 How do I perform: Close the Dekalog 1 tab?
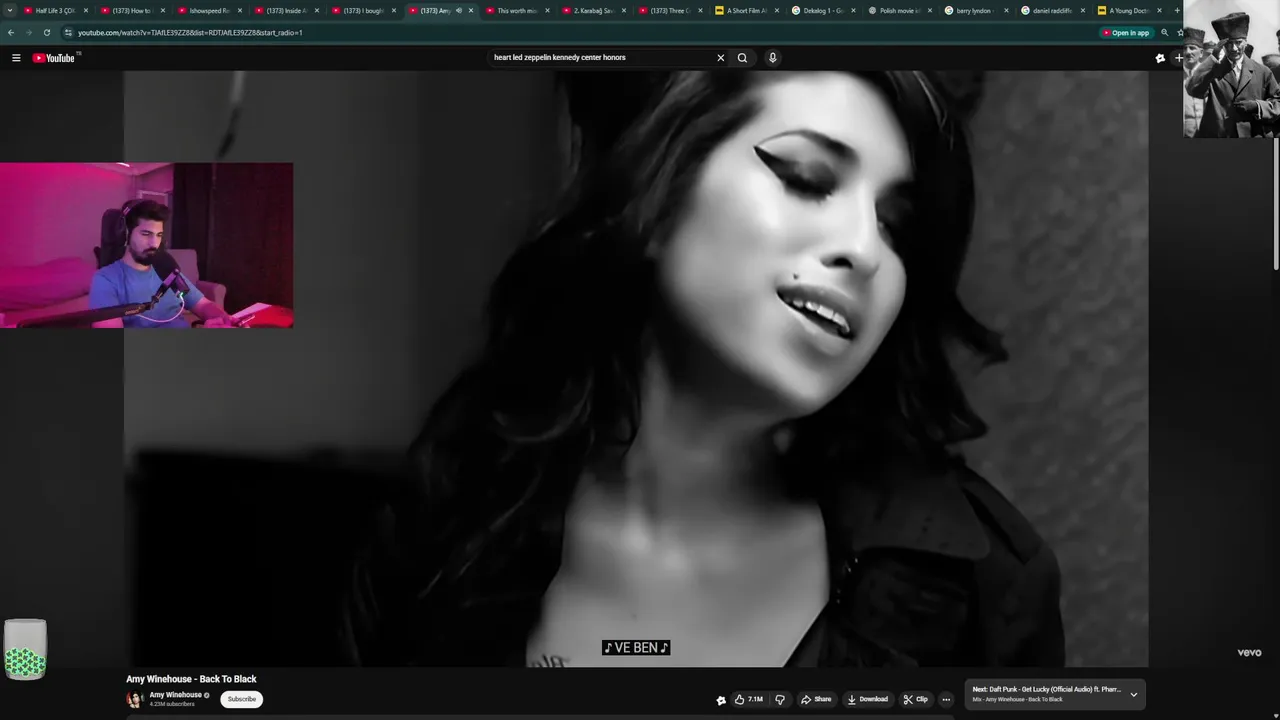coord(853,10)
